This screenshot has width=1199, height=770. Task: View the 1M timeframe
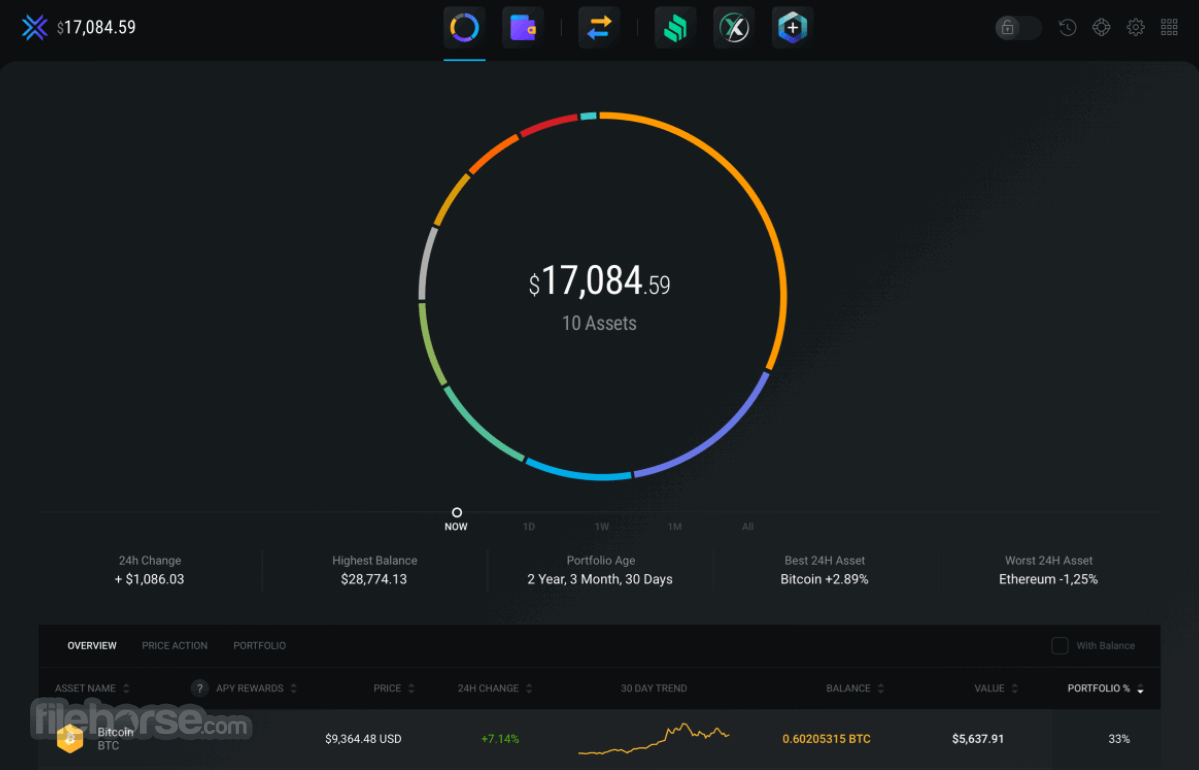pyautogui.click(x=674, y=526)
